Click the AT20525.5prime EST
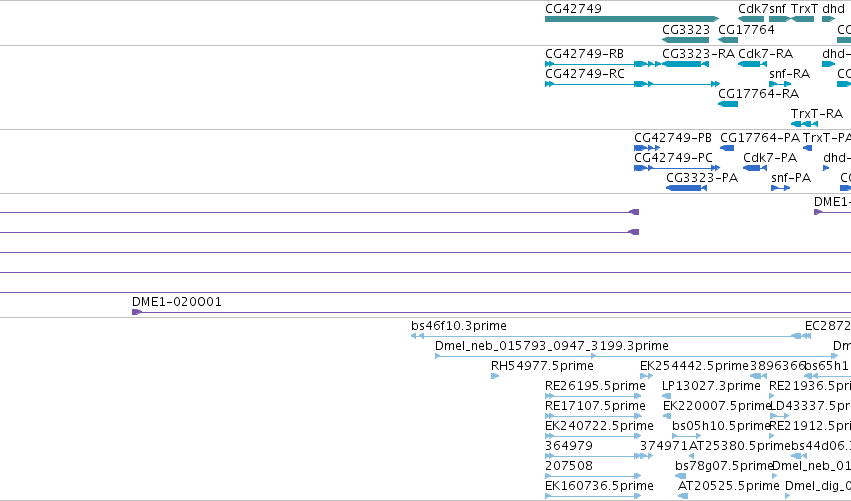The image size is (851, 501). [x=683, y=496]
